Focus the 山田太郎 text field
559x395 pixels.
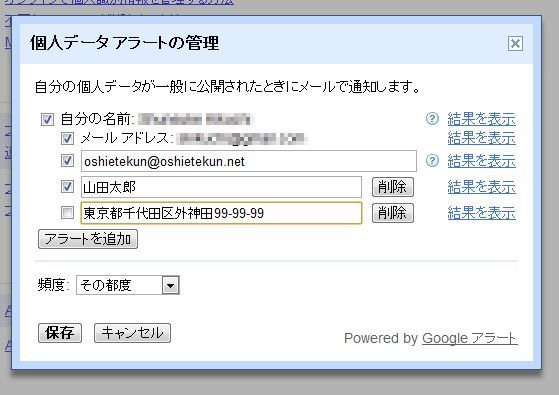coord(221,187)
